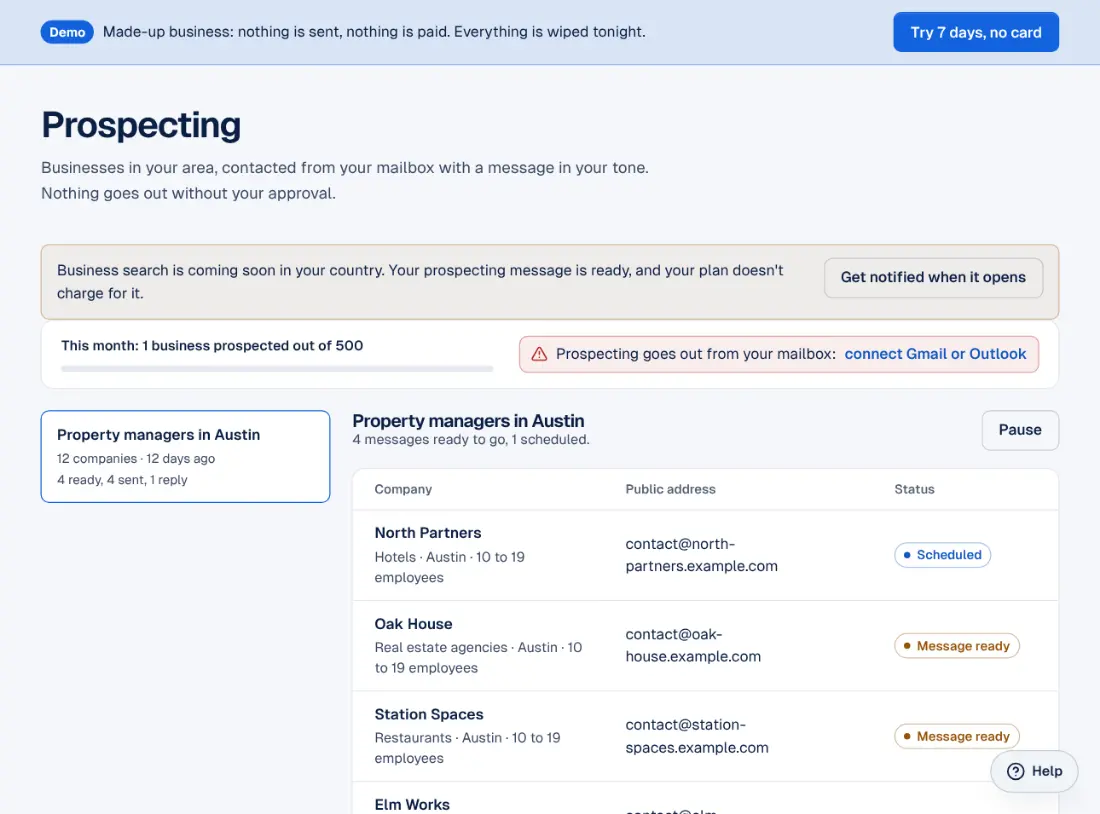This screenshot has width=1100, height=814.
Task: Click 'Made-up business' demo banner text
Action: [x=374, y=32]
